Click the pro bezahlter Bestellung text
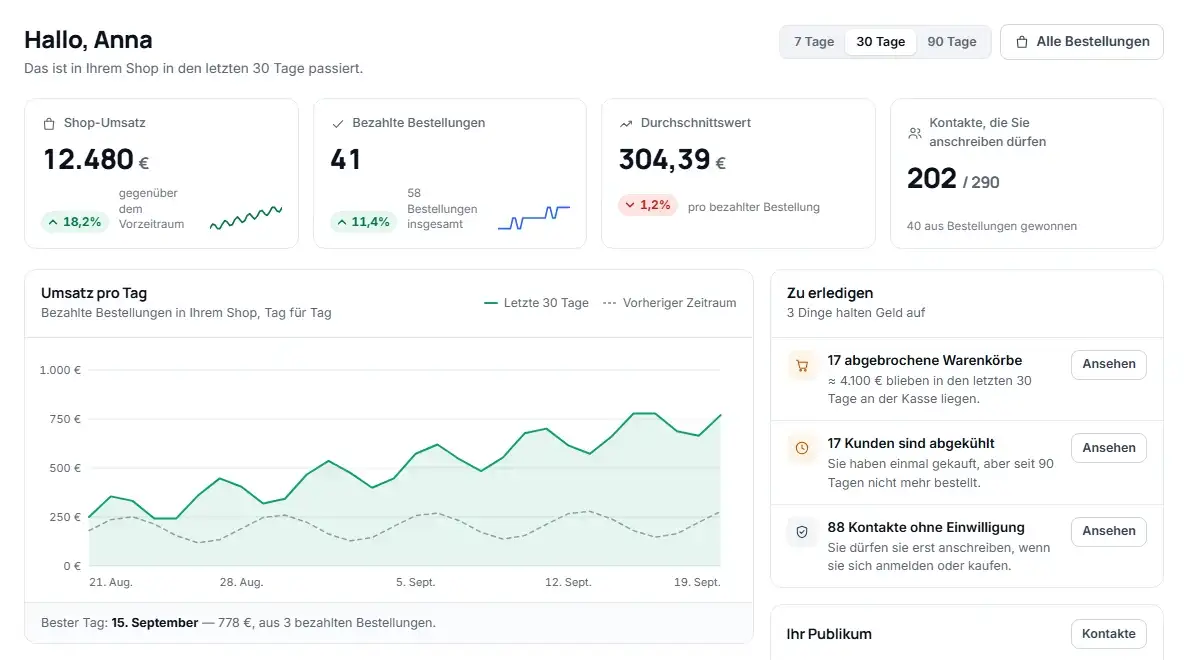This screenshot has width=1188, height=660. pyautogui.click(x=754, y=207)
